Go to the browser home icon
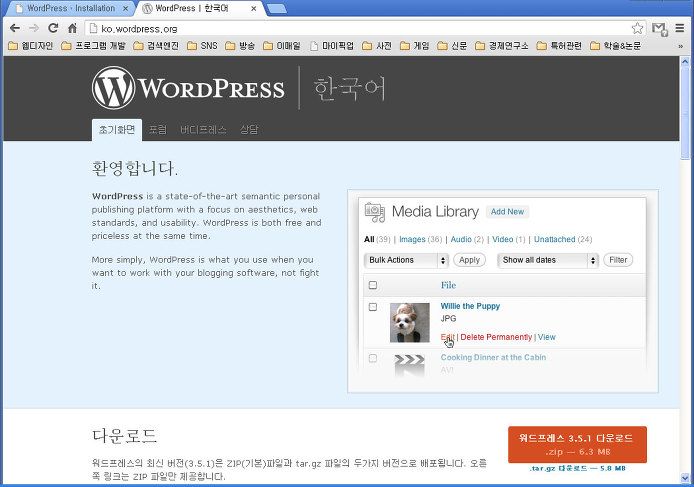694x487 pixels. (x=73, y=28)
